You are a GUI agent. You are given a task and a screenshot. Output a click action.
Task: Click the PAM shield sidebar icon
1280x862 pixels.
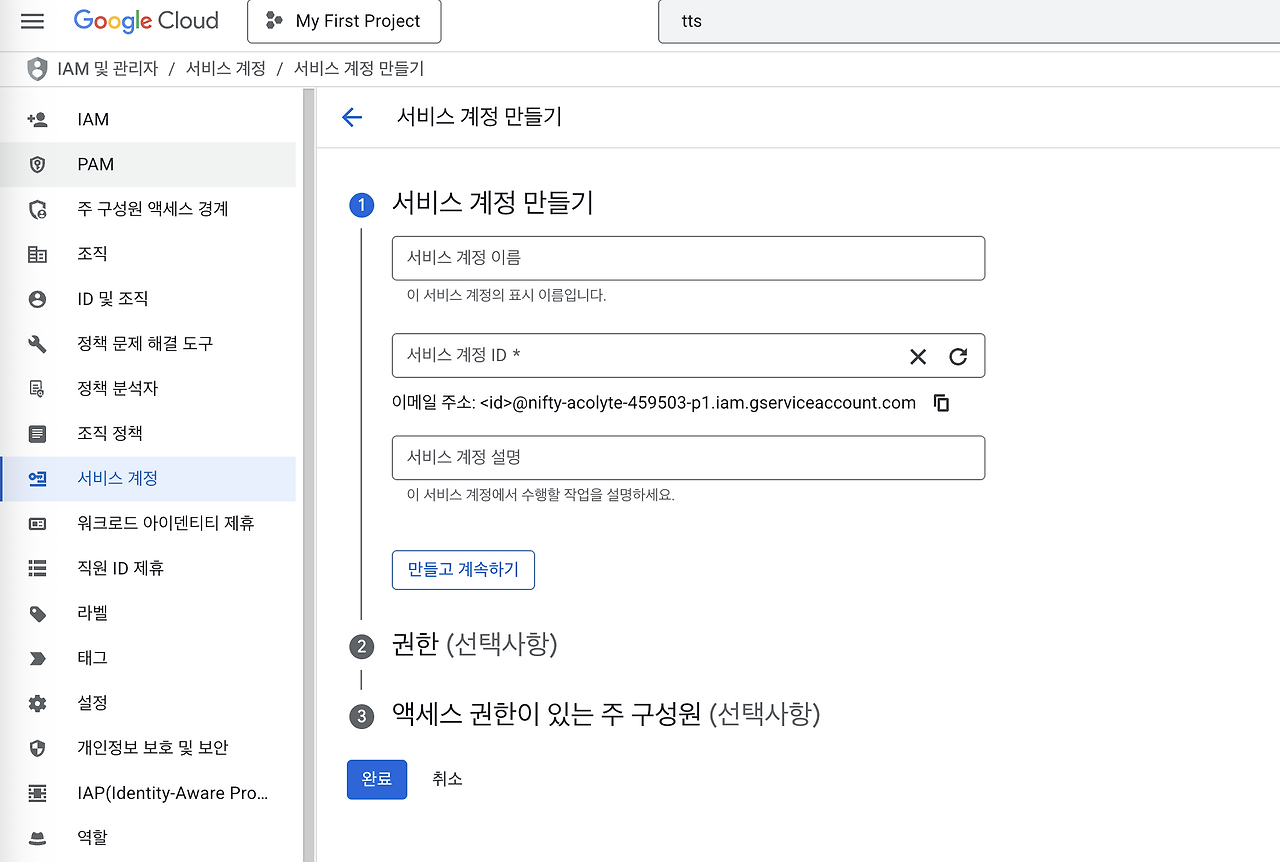pos(38,165)
